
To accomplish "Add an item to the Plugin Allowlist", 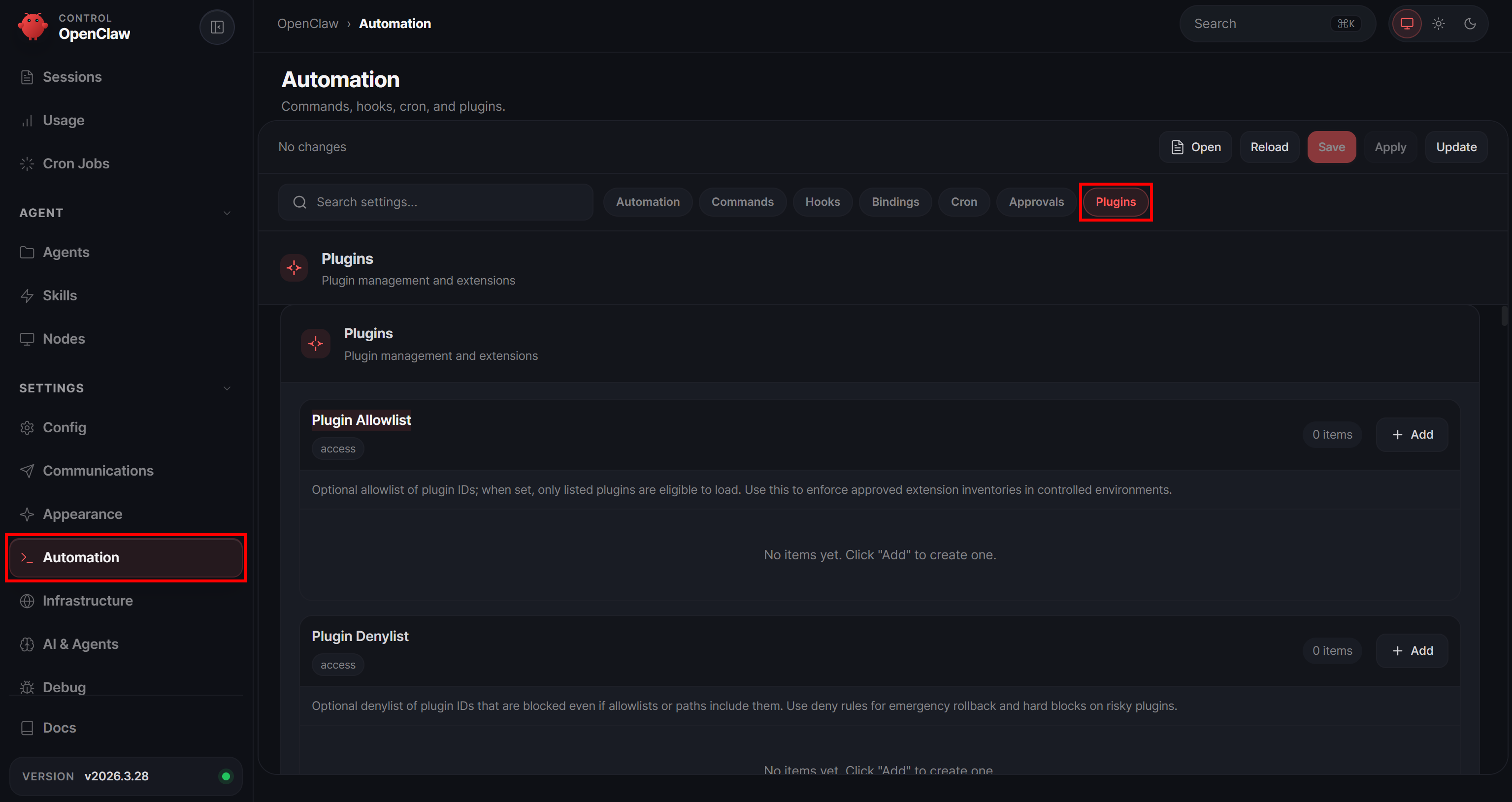I will [1412, 434].
